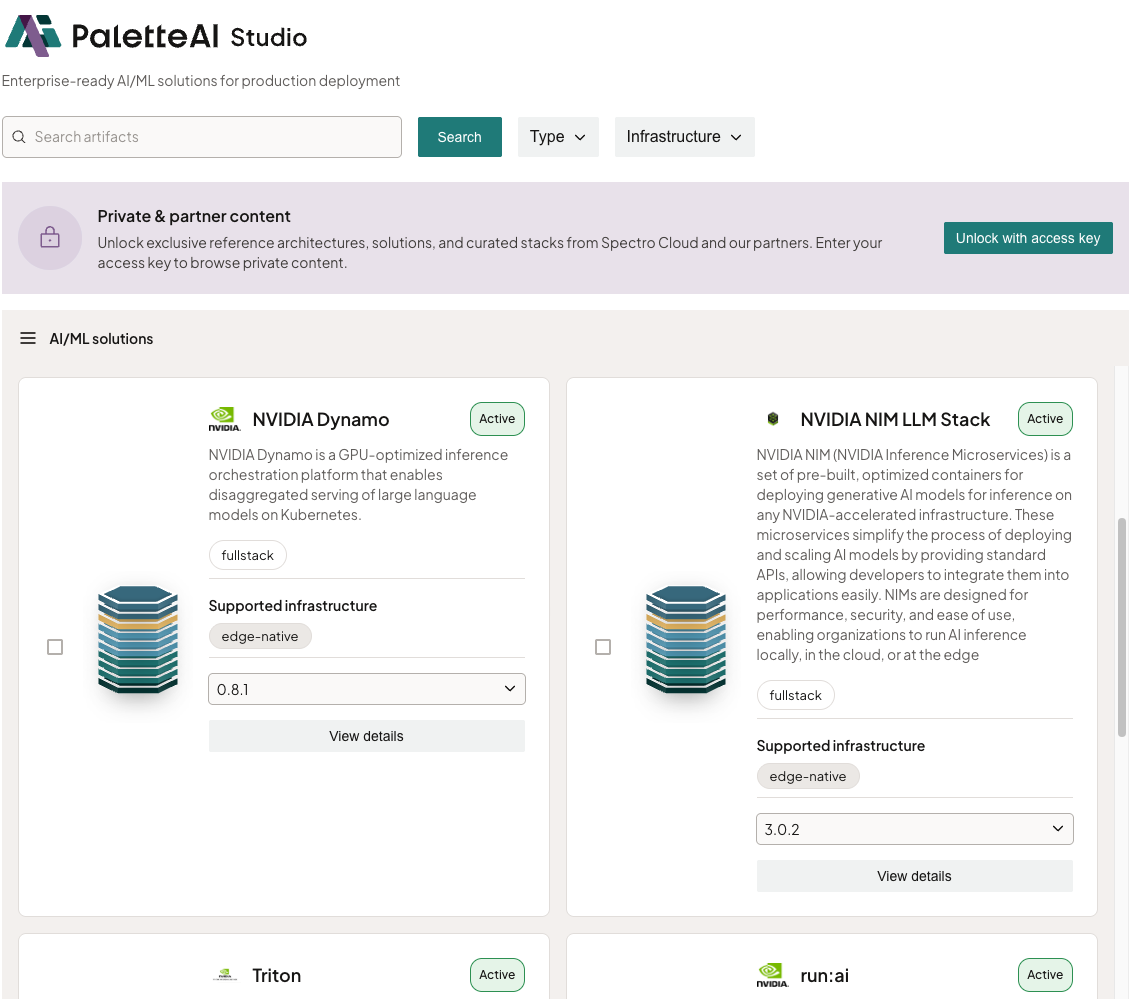1129x1004 pixels.
Task: Click the NVIDIA icon on the run:ai card
Action: (772, 974)
